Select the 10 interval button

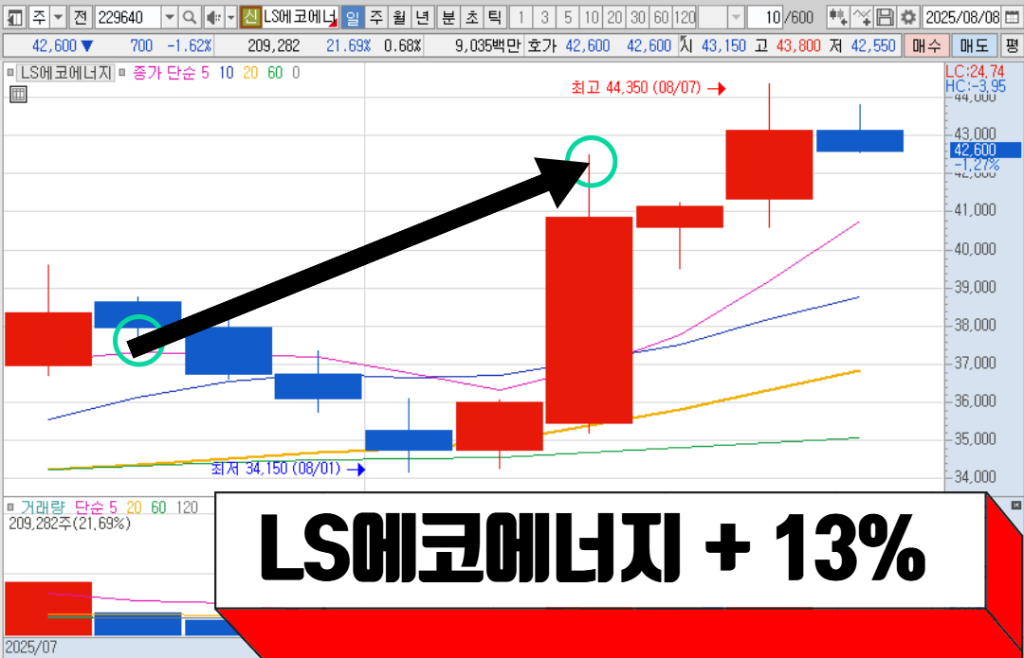(x=591, y=17)
